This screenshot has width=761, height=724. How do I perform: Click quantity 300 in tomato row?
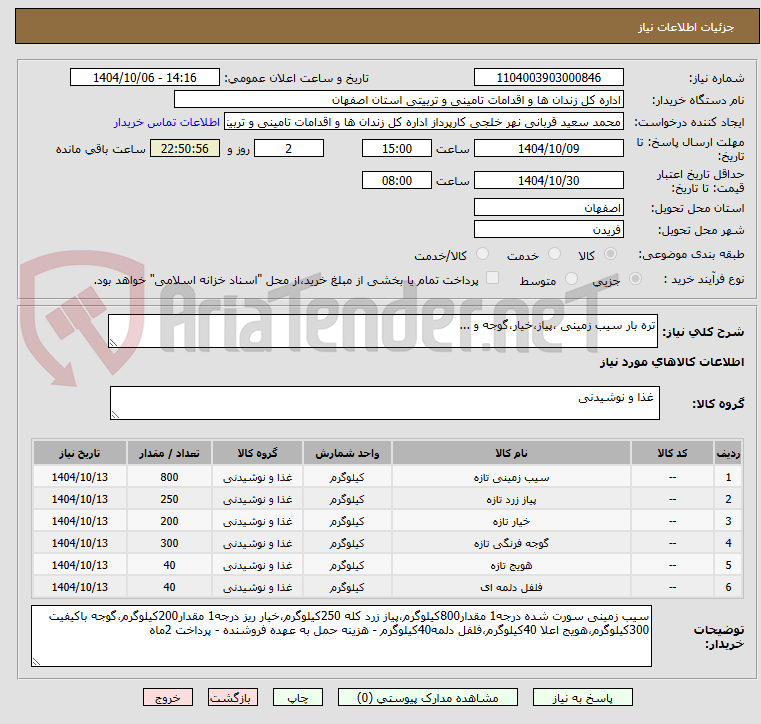click(169, 543)
